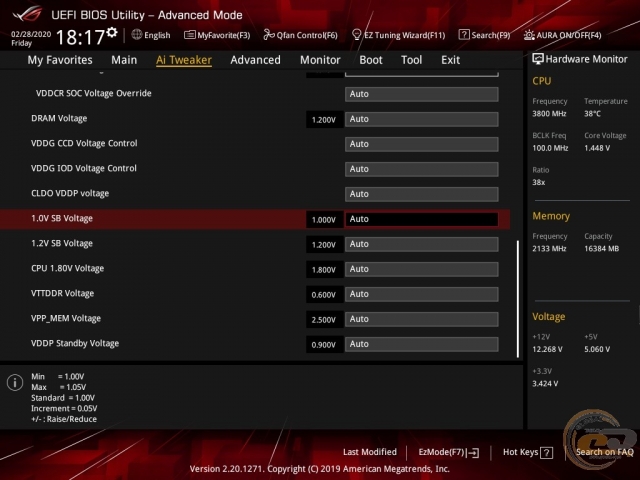
Task: Click 1.0V SB Voltage Auto field
Action: point(422,219)
